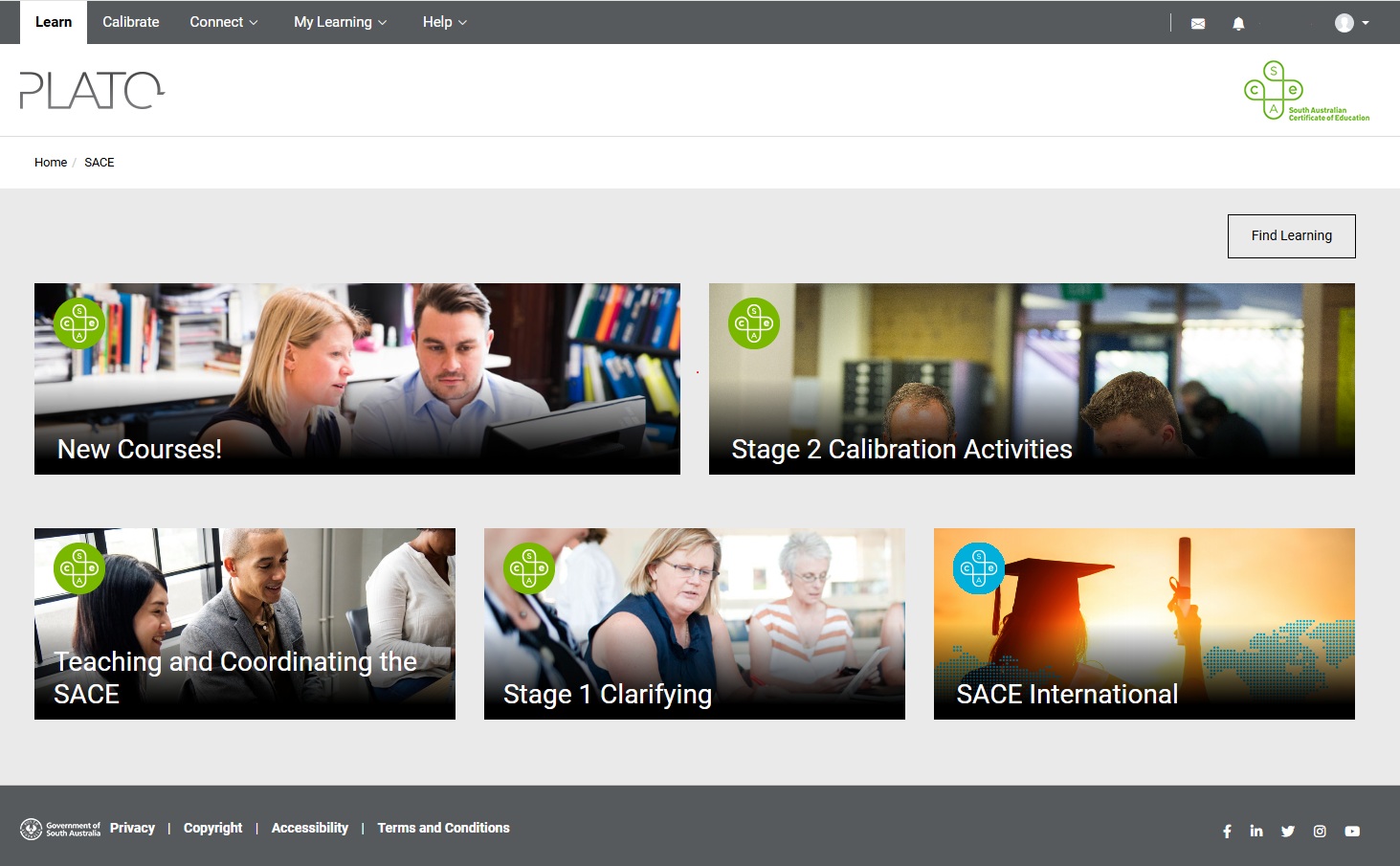
Task: Open the user profile avatar menu
Action: pyautogui.click(x=1351, y=23)
